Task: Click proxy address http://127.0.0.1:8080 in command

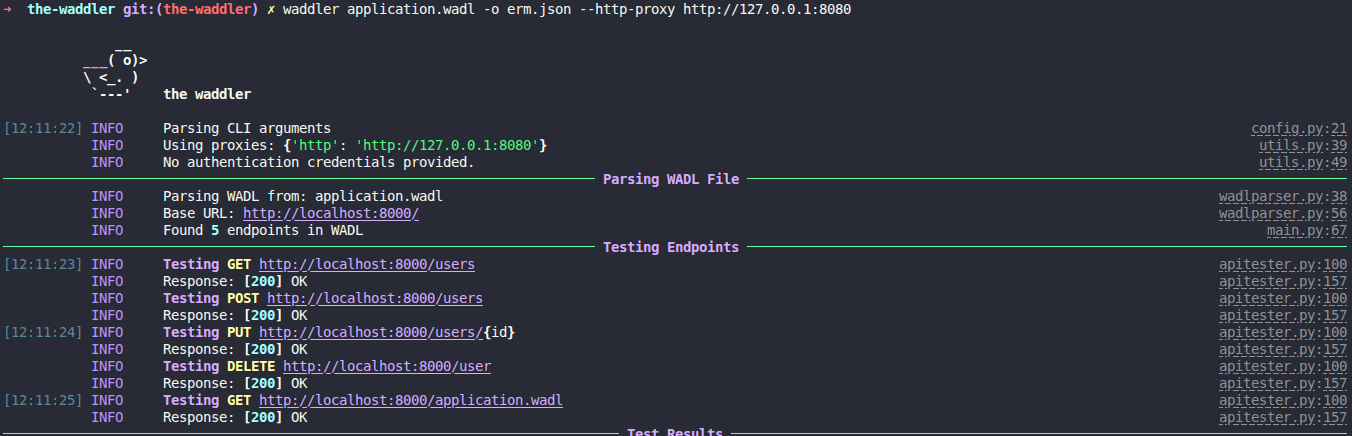Action: (x=767, y=10)
